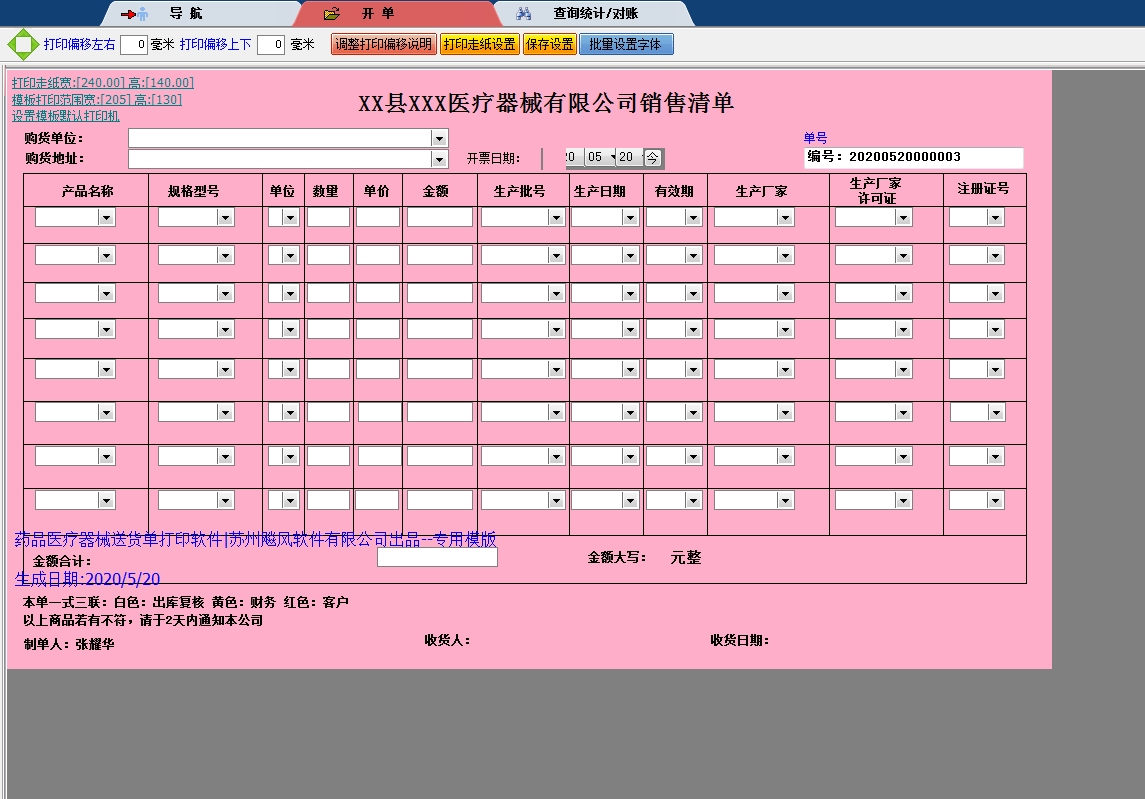Screen dimensions: 1145x799
Task: Open the 查询统计/对账 tab
Action: point(595,14)
